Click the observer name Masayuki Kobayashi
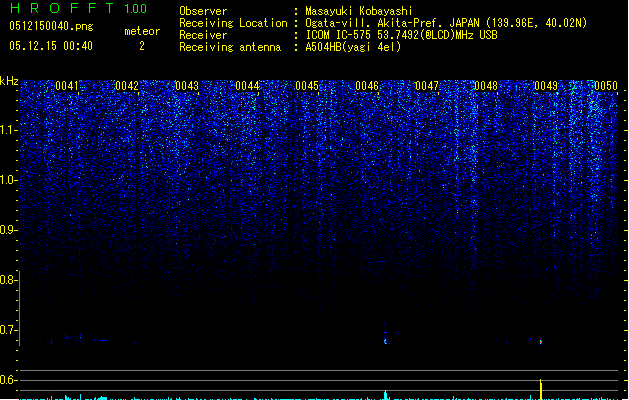Screen dimensions: 629x400 359,11
